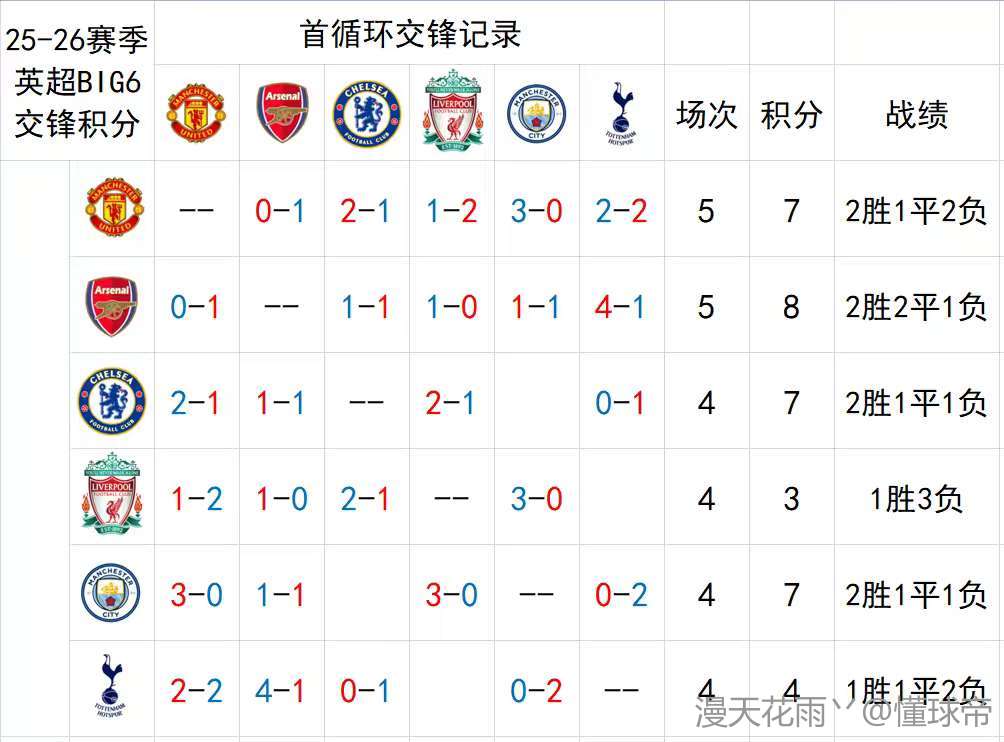Click the Manchester City crest in the header row

tap(537, 113)
